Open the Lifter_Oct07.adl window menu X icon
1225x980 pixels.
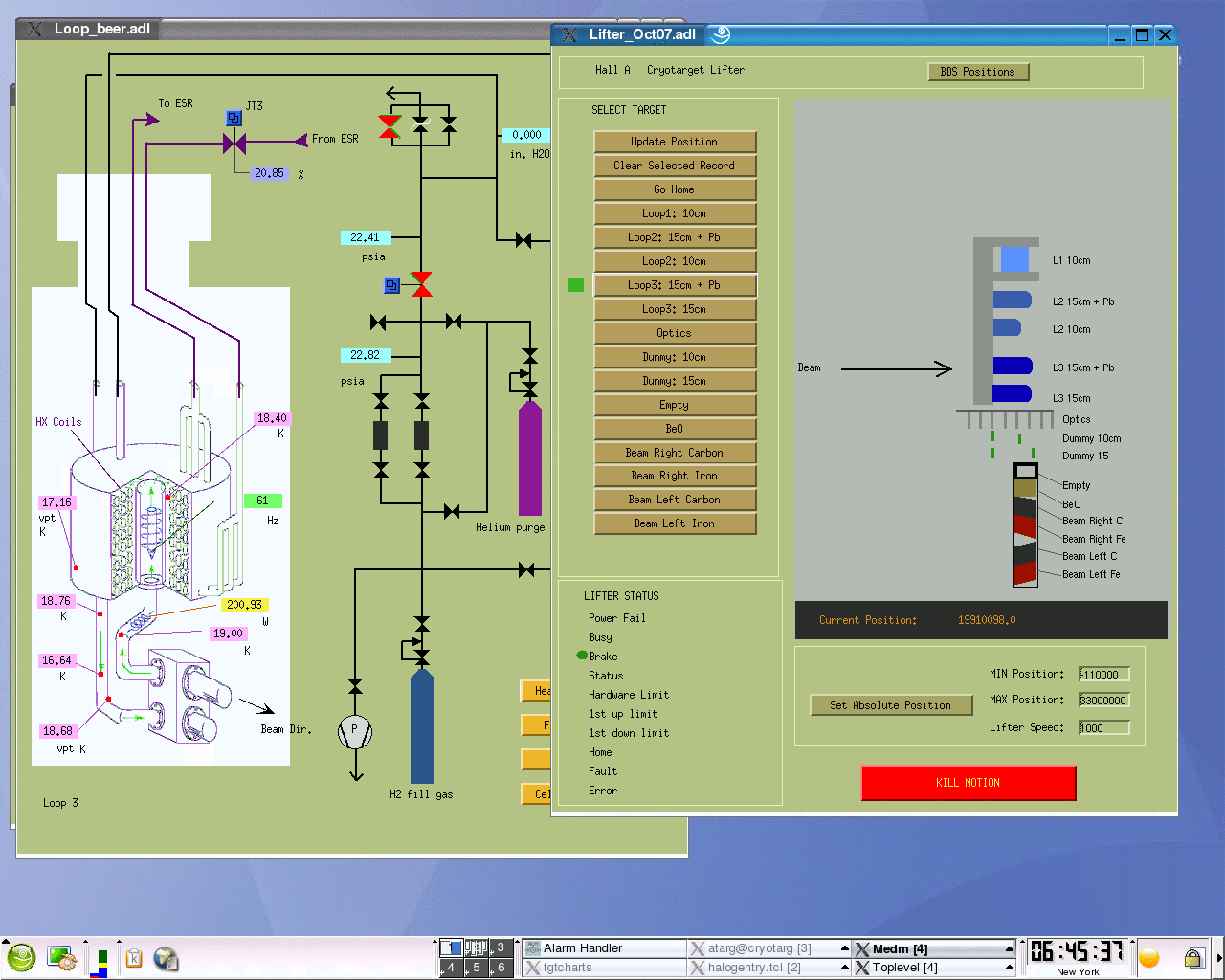(x=569, y=34)
